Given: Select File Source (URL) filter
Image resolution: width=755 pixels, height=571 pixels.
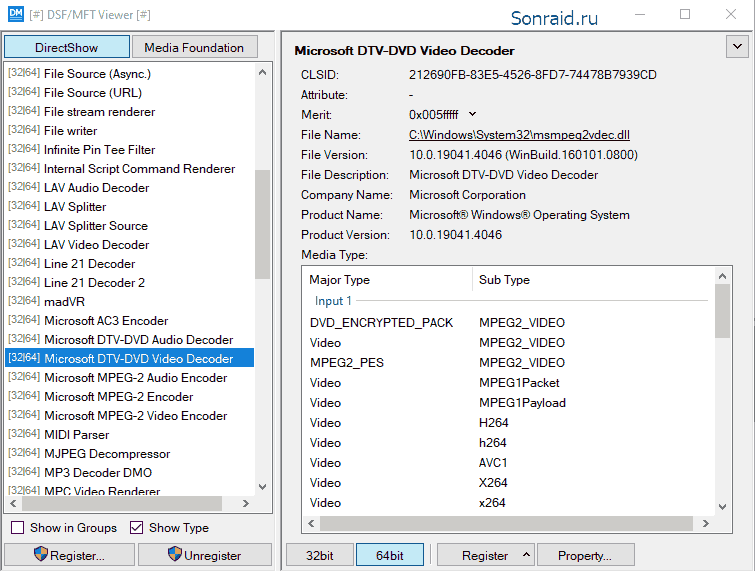Looking at the screenshot, I should (130, 92).
